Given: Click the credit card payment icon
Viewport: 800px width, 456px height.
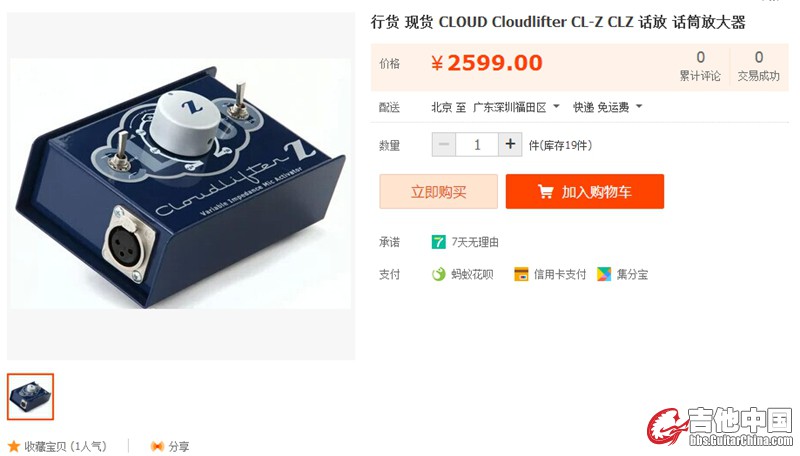Looking at the screenshot, I should (x=521, y=274).
